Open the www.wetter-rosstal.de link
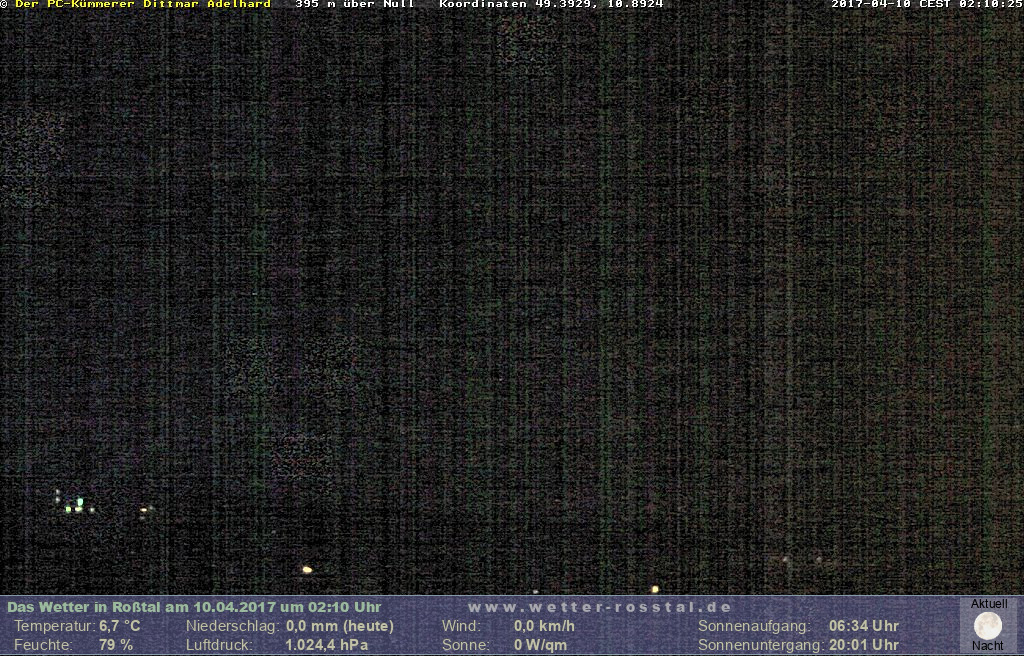Image resolution: width=1024 pixels, height=656 pixels. [600, 607]
